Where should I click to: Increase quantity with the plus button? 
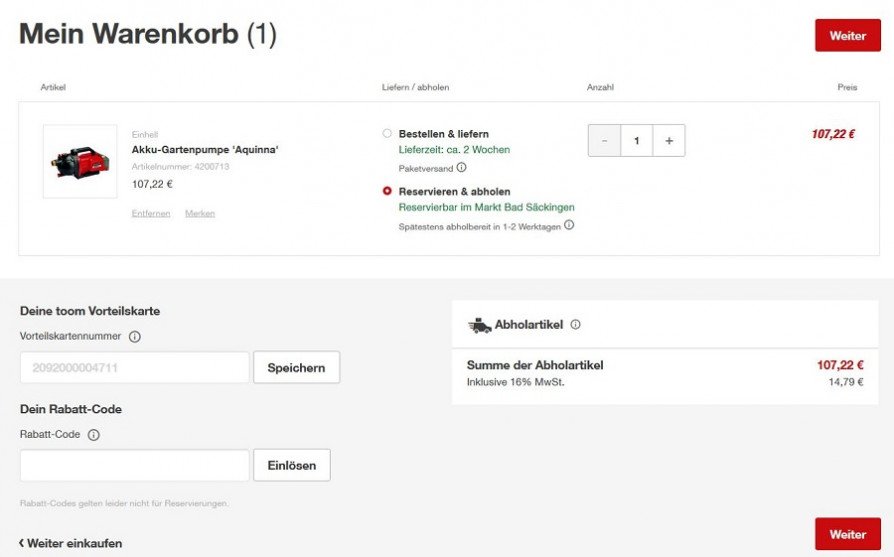[x=669, y=140]
